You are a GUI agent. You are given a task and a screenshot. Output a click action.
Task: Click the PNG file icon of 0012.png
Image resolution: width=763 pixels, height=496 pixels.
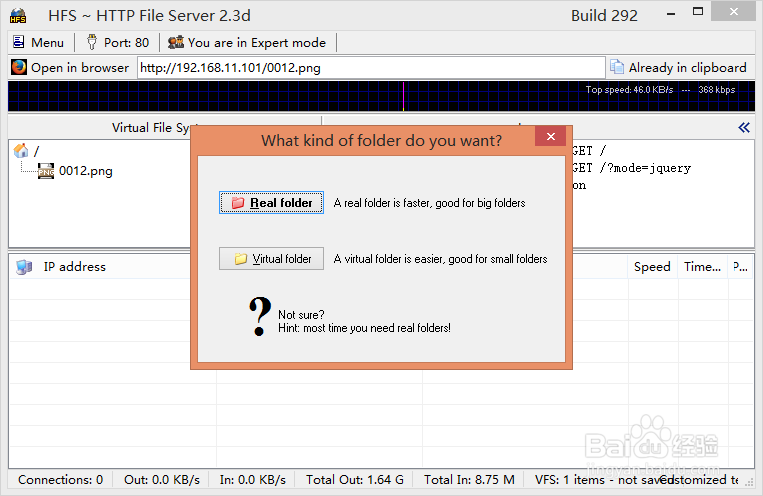pos(46,171)
